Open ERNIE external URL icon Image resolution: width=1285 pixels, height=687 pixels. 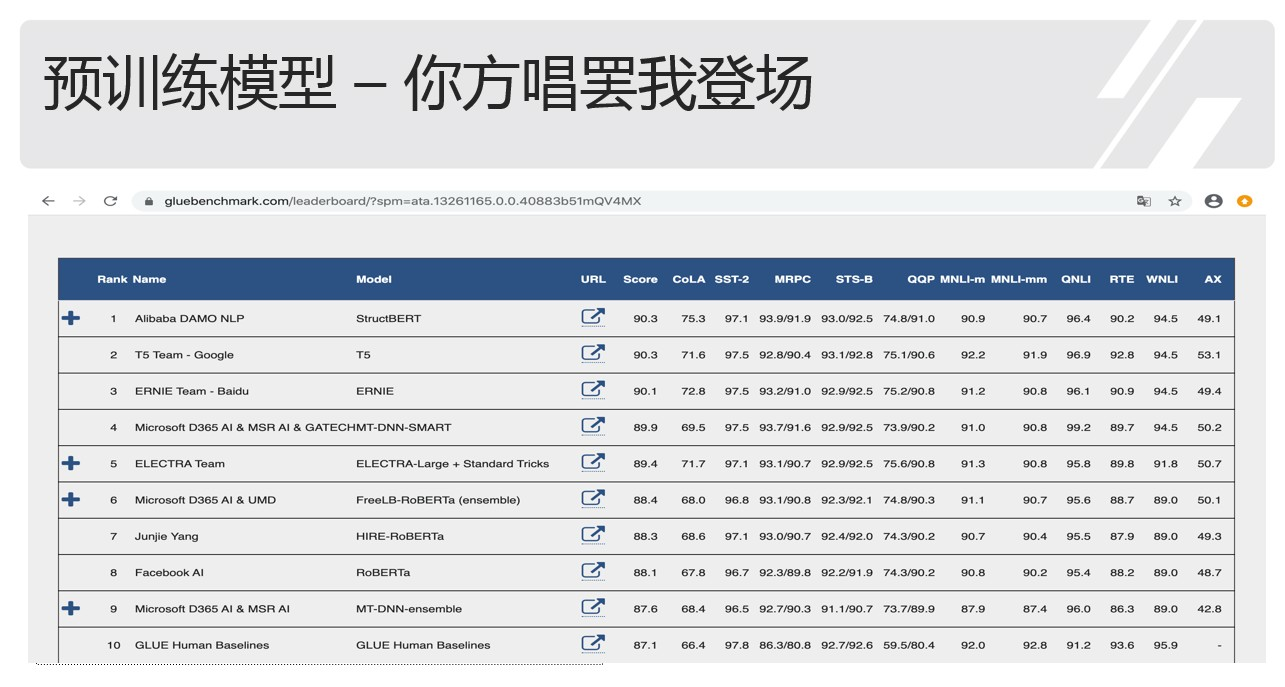click(593, 389)
